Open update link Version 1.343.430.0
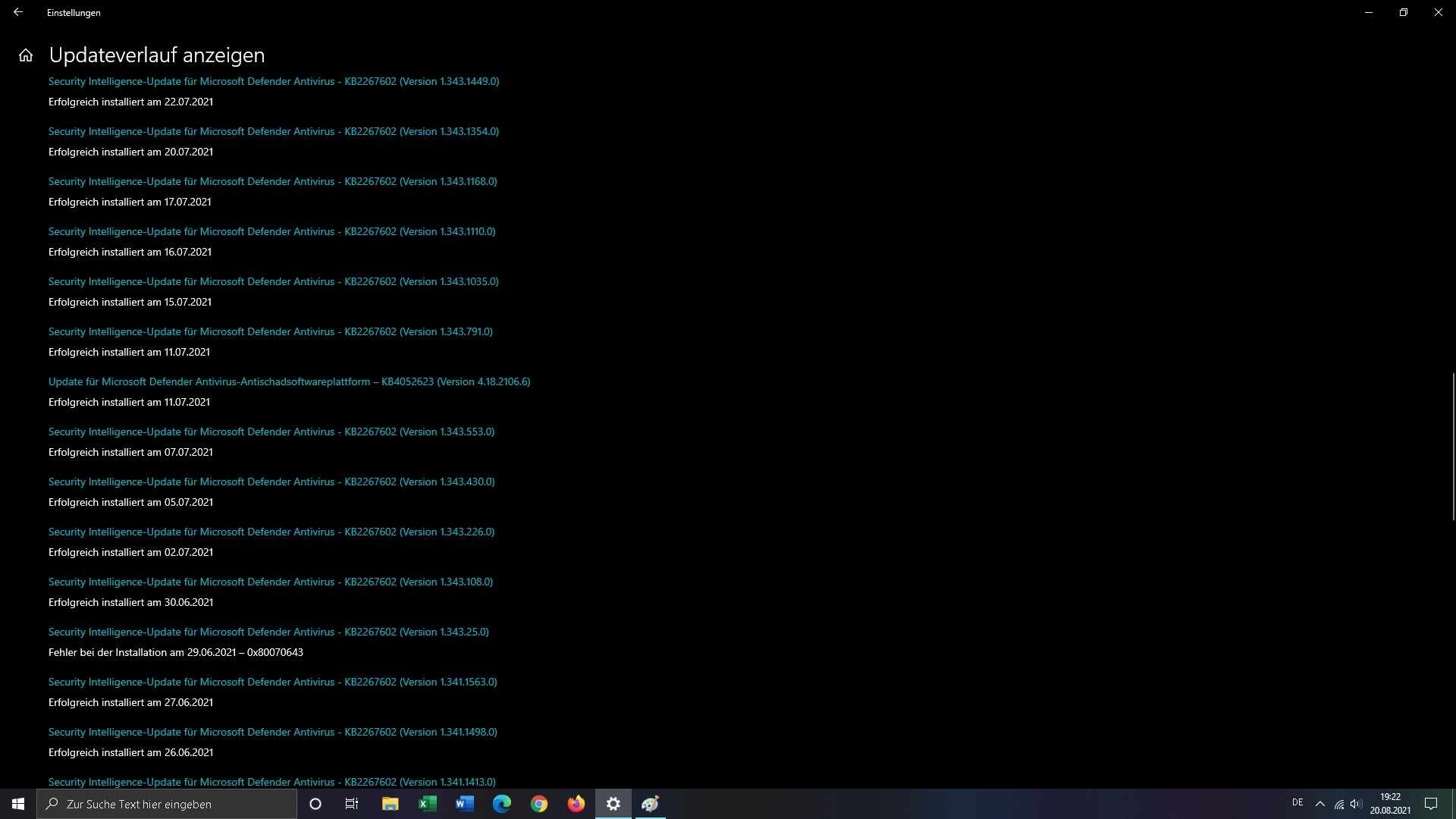This screenshot has width=1456, height=819. [271, 482]
